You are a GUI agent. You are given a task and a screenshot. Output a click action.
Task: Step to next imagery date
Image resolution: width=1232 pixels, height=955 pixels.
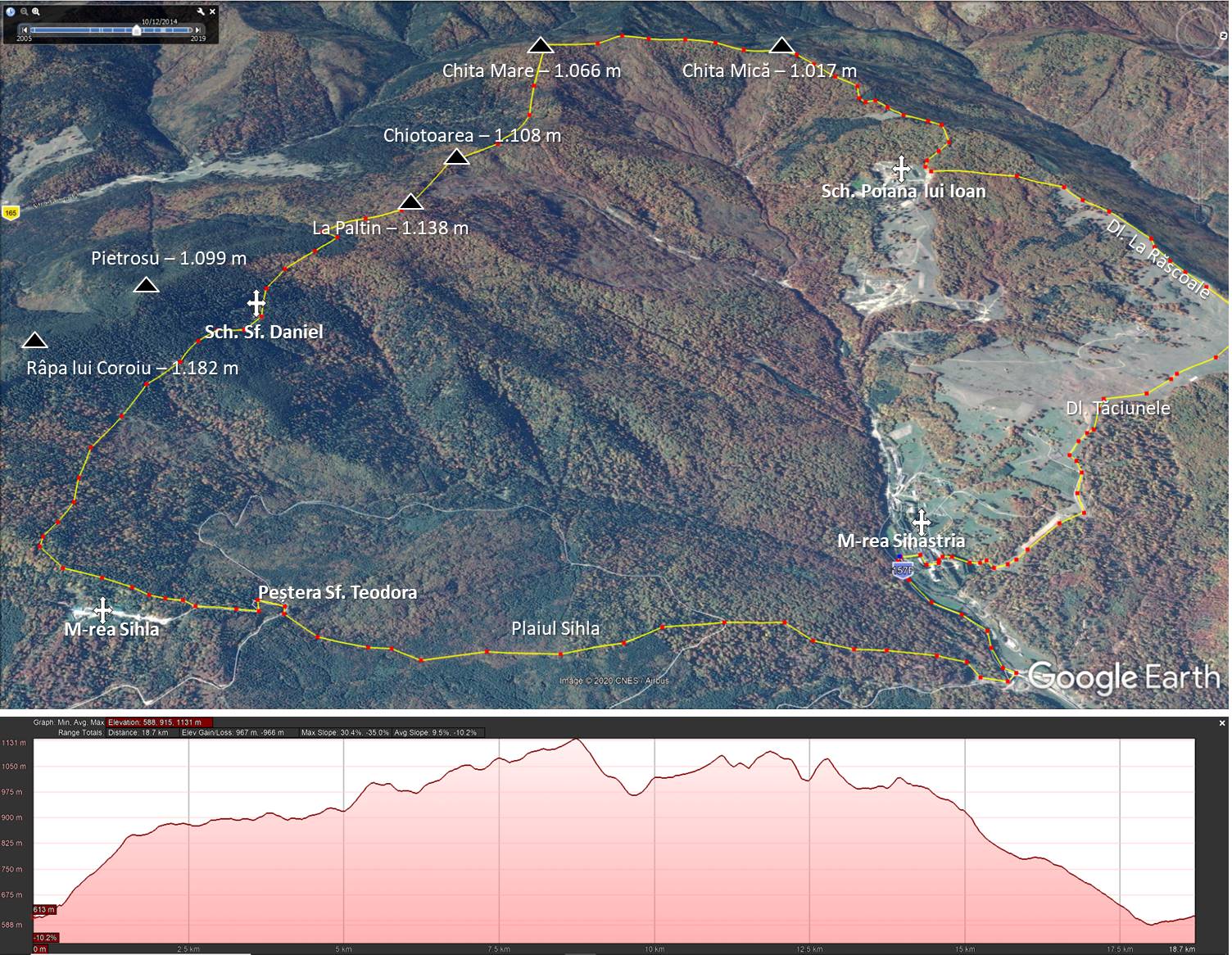click(x=198, y=30)
